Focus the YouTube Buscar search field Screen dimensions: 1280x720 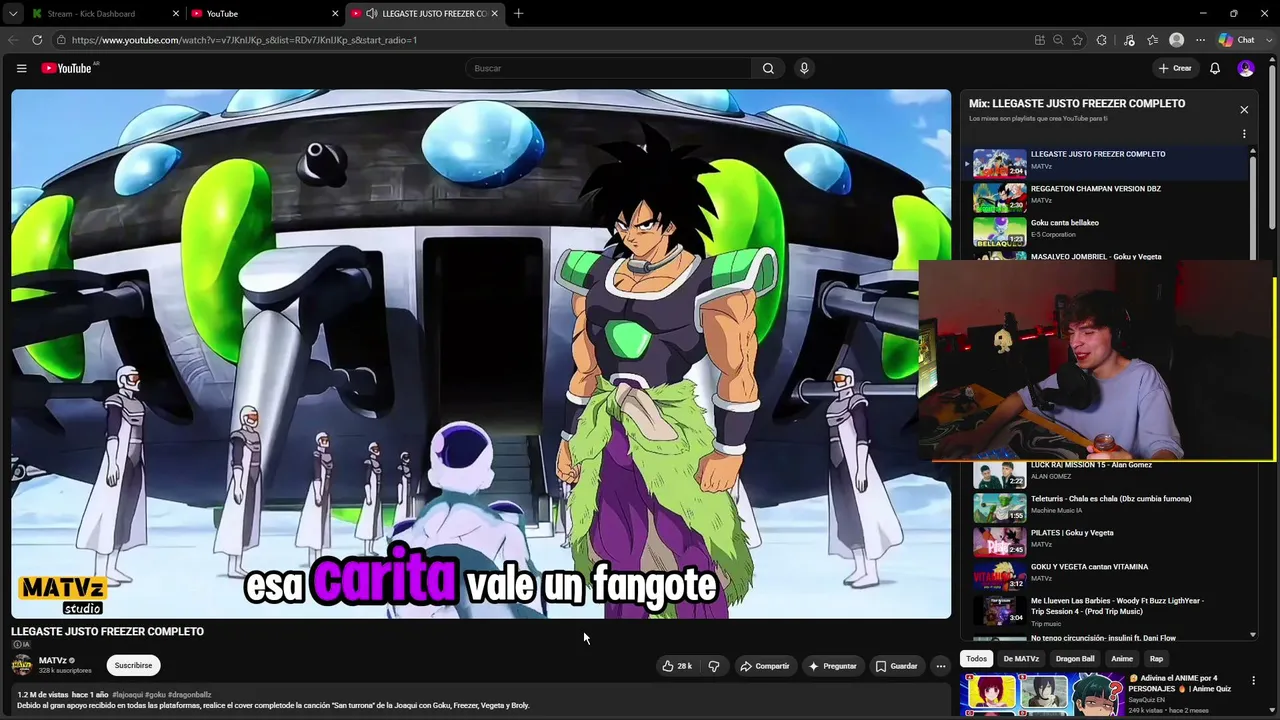(x=608, y=68)
